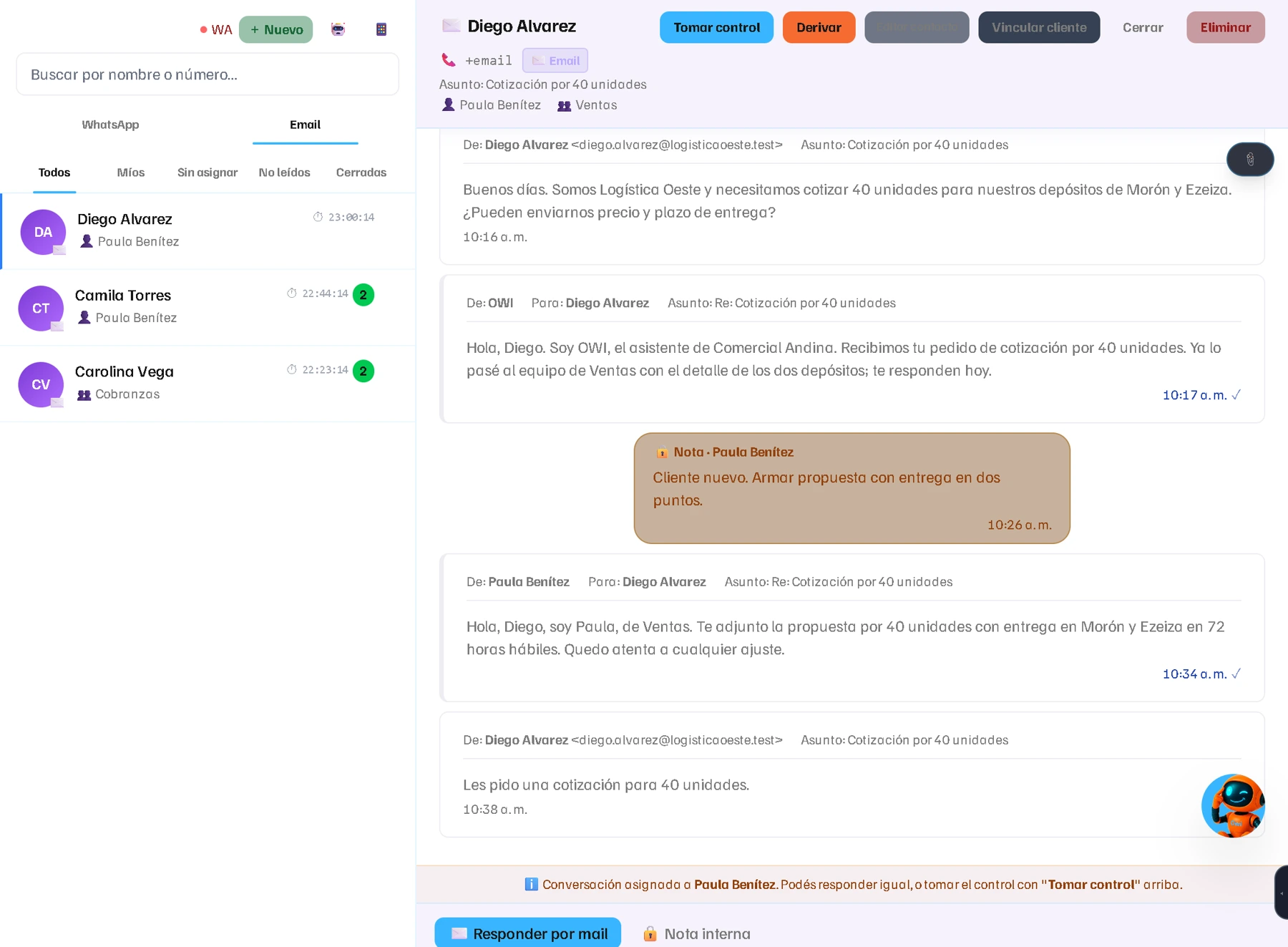Screen dimensions: 1288x947
Task: Click the Camila Torres CT avatar
Action: tap(41, 309)
